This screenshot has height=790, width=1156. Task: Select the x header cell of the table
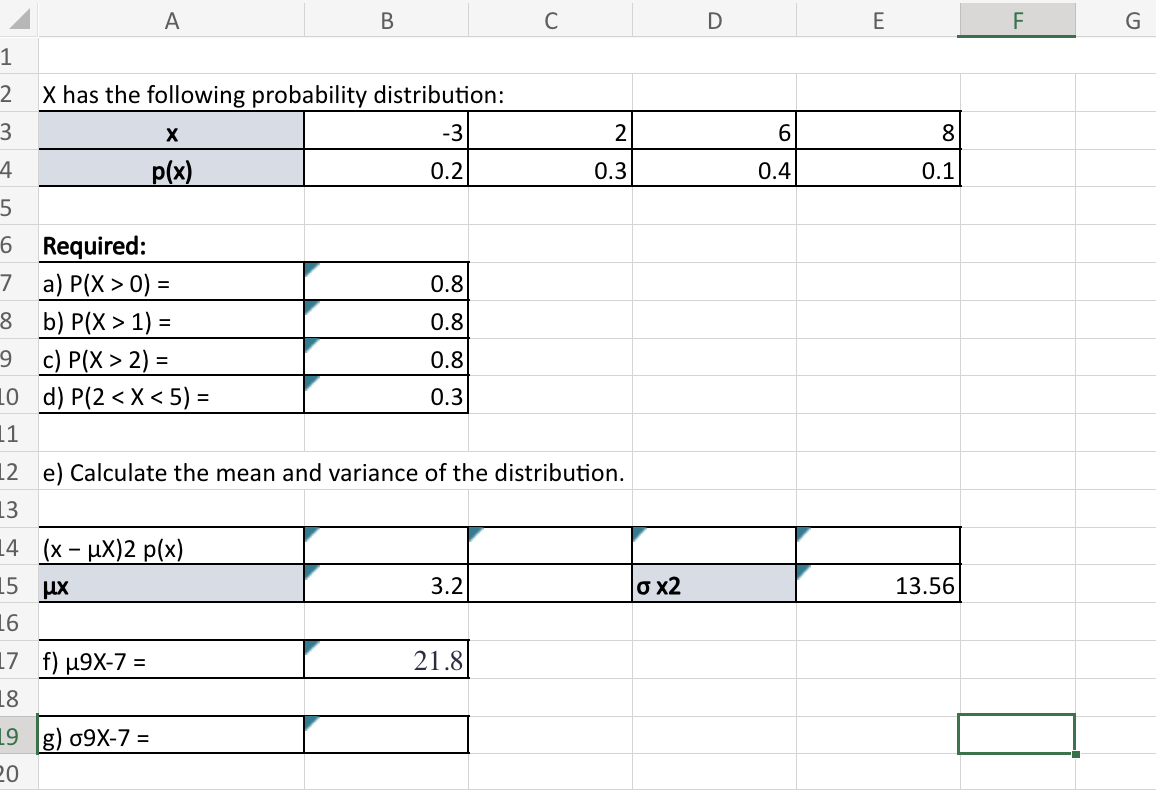coord(170,131)
